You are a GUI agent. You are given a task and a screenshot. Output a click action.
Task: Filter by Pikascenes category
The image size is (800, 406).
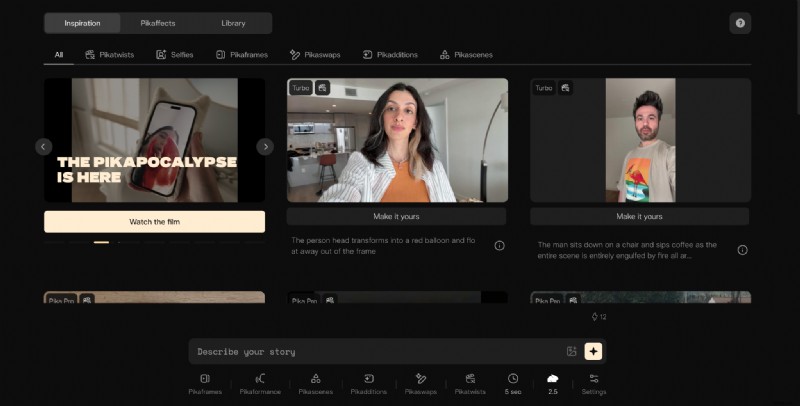466,55
